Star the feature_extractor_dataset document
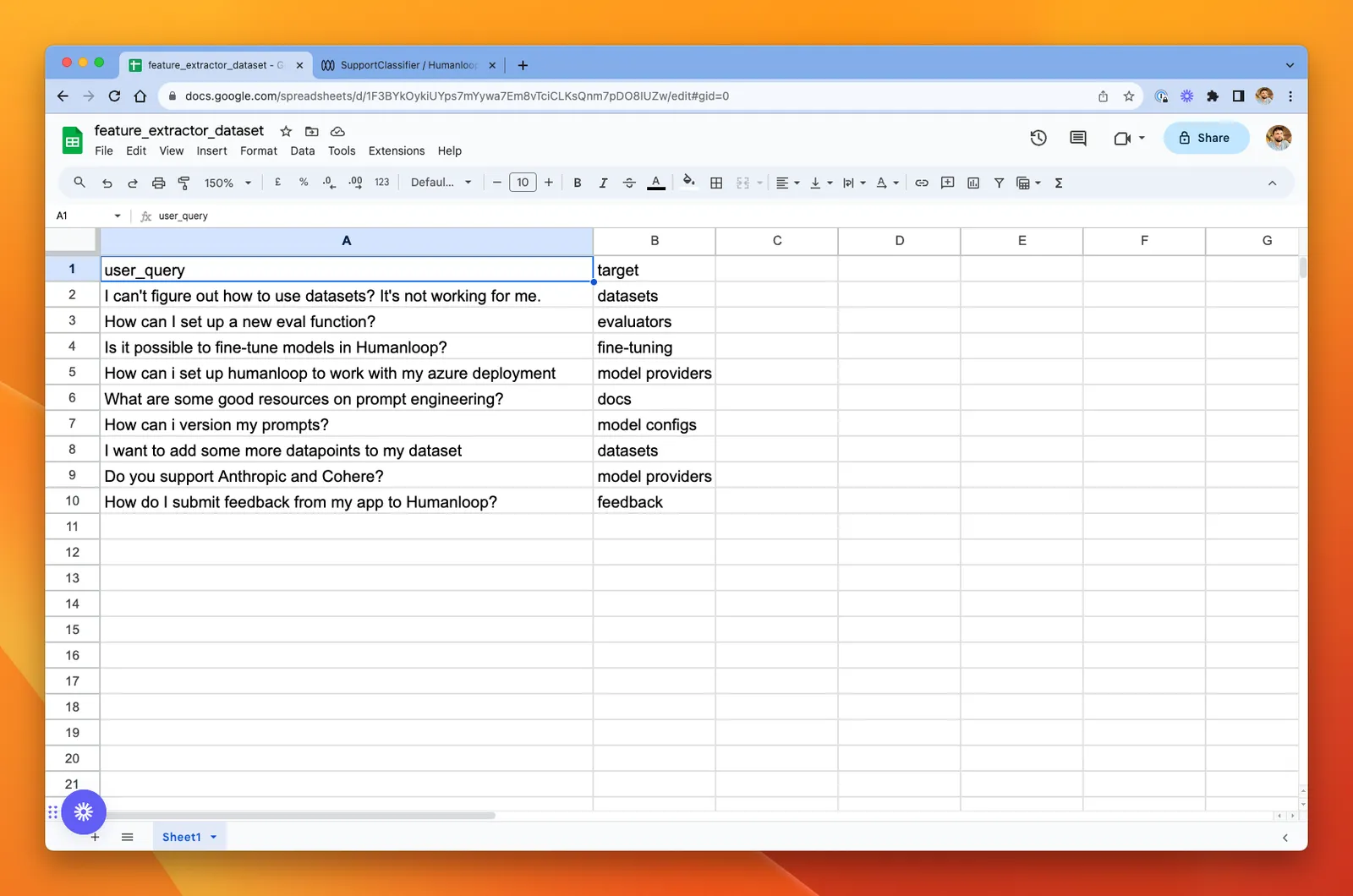The width and height of the screenshot is (1353, 896). [286, 131]
